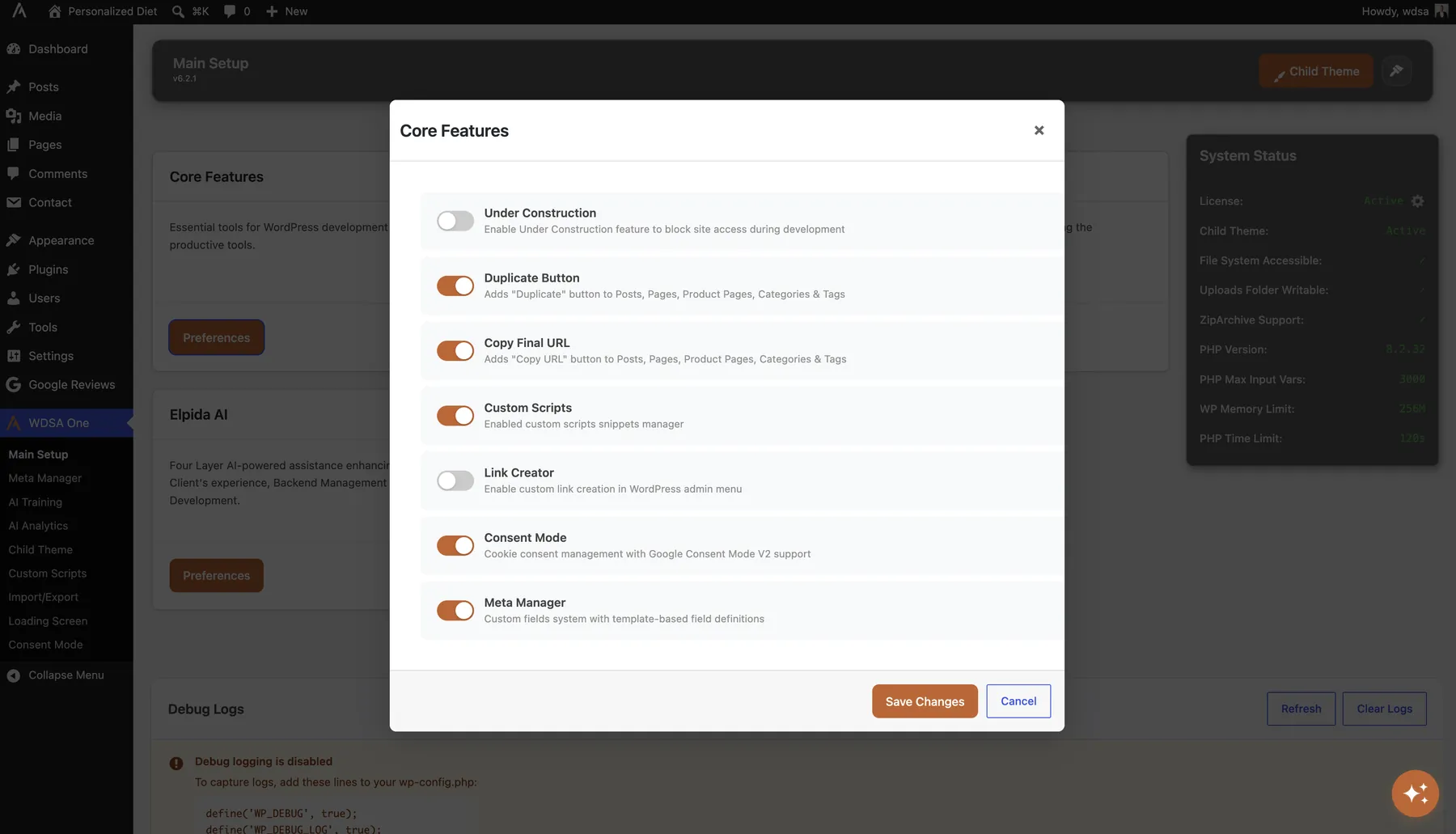Click the Google Reviews G icon
1456x834 pixels.
(14, 385)
